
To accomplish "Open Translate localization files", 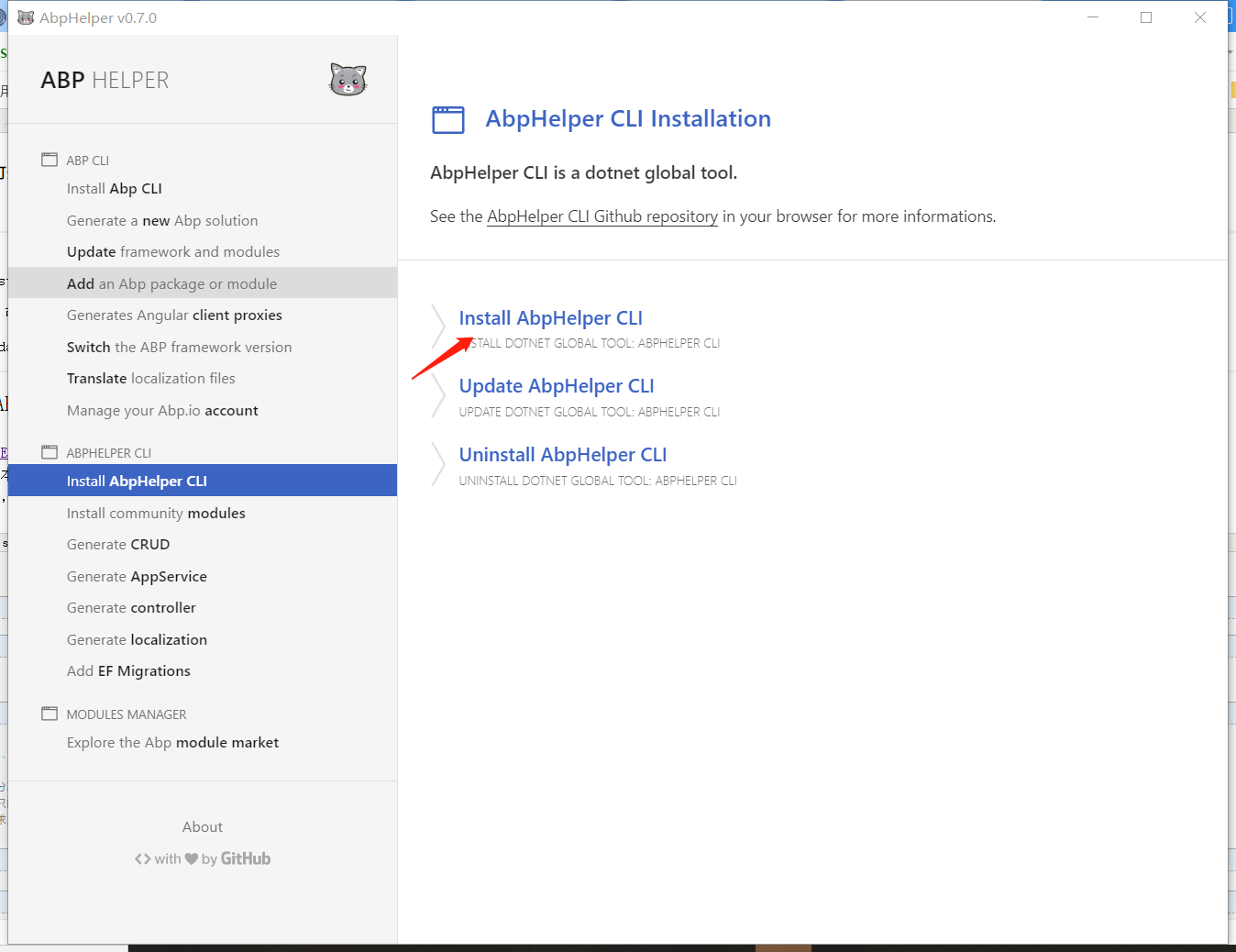I will (x=203, y=378).
